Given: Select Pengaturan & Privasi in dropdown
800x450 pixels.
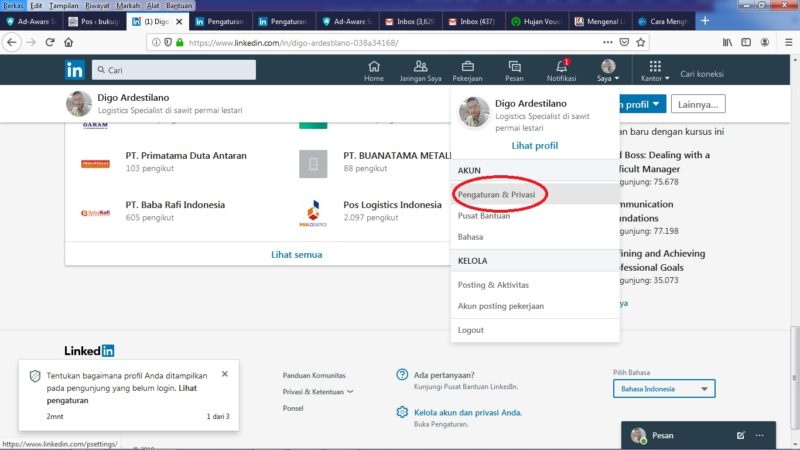Looking at the screenshot, I should tap(535, 194).
